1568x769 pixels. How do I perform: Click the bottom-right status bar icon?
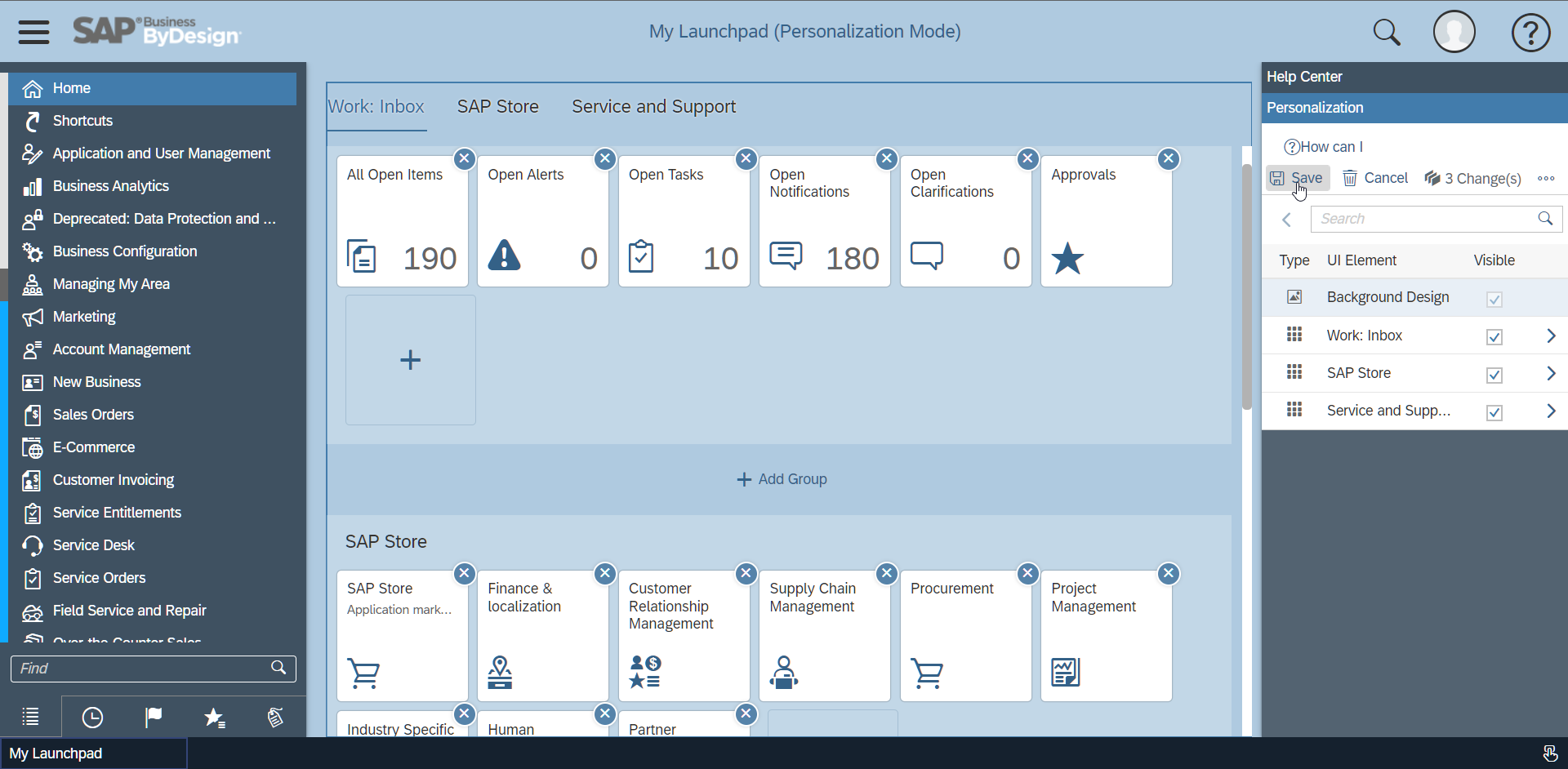(x=1549, y=753)
